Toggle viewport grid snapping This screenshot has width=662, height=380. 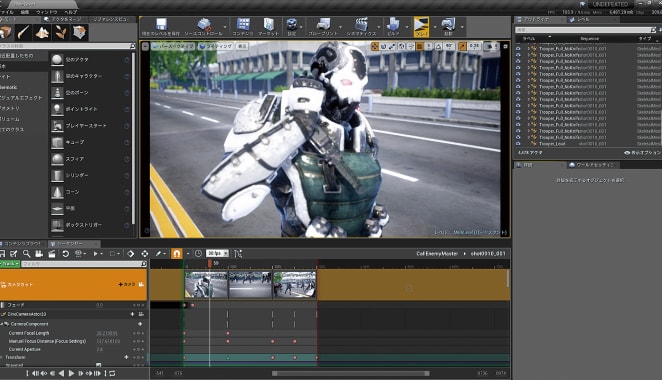point(420,46)
